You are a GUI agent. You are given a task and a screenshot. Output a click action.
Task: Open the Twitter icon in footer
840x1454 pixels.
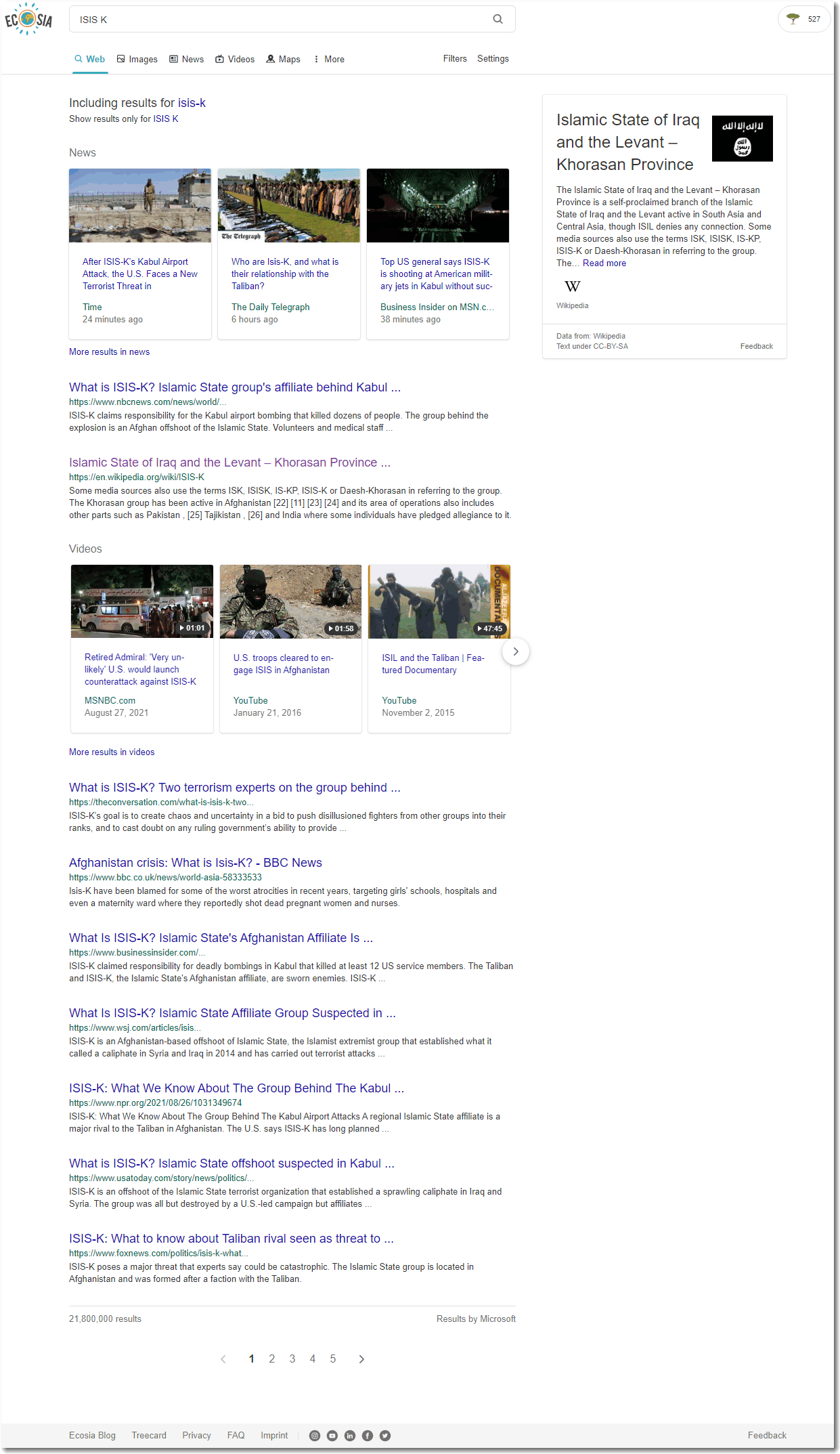point(385,1435)
